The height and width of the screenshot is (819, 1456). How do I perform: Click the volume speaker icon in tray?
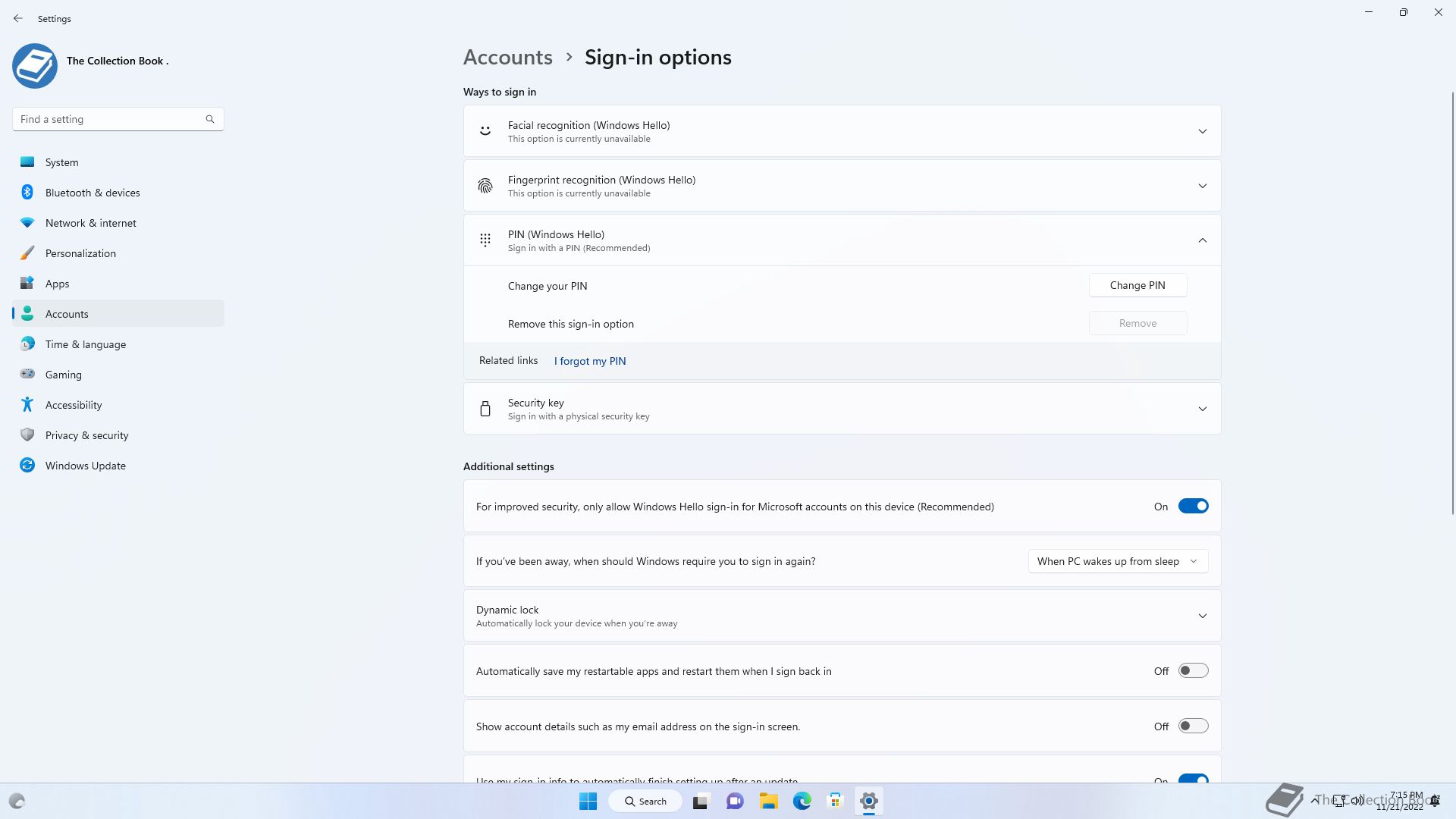pyautogui.click(x=1357, y=801)
